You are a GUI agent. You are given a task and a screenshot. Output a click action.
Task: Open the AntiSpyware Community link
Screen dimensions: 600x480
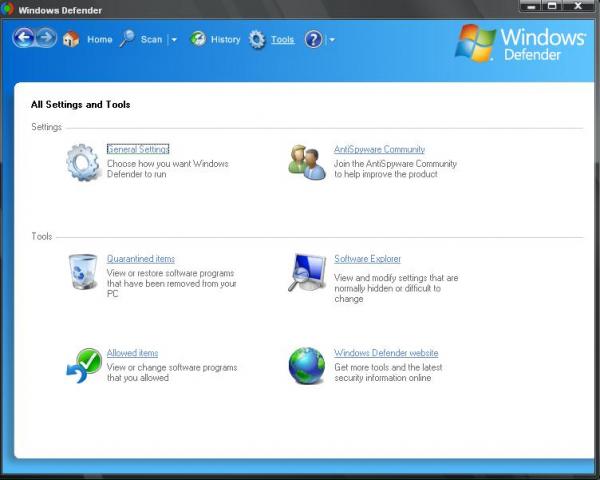(379, 149)
